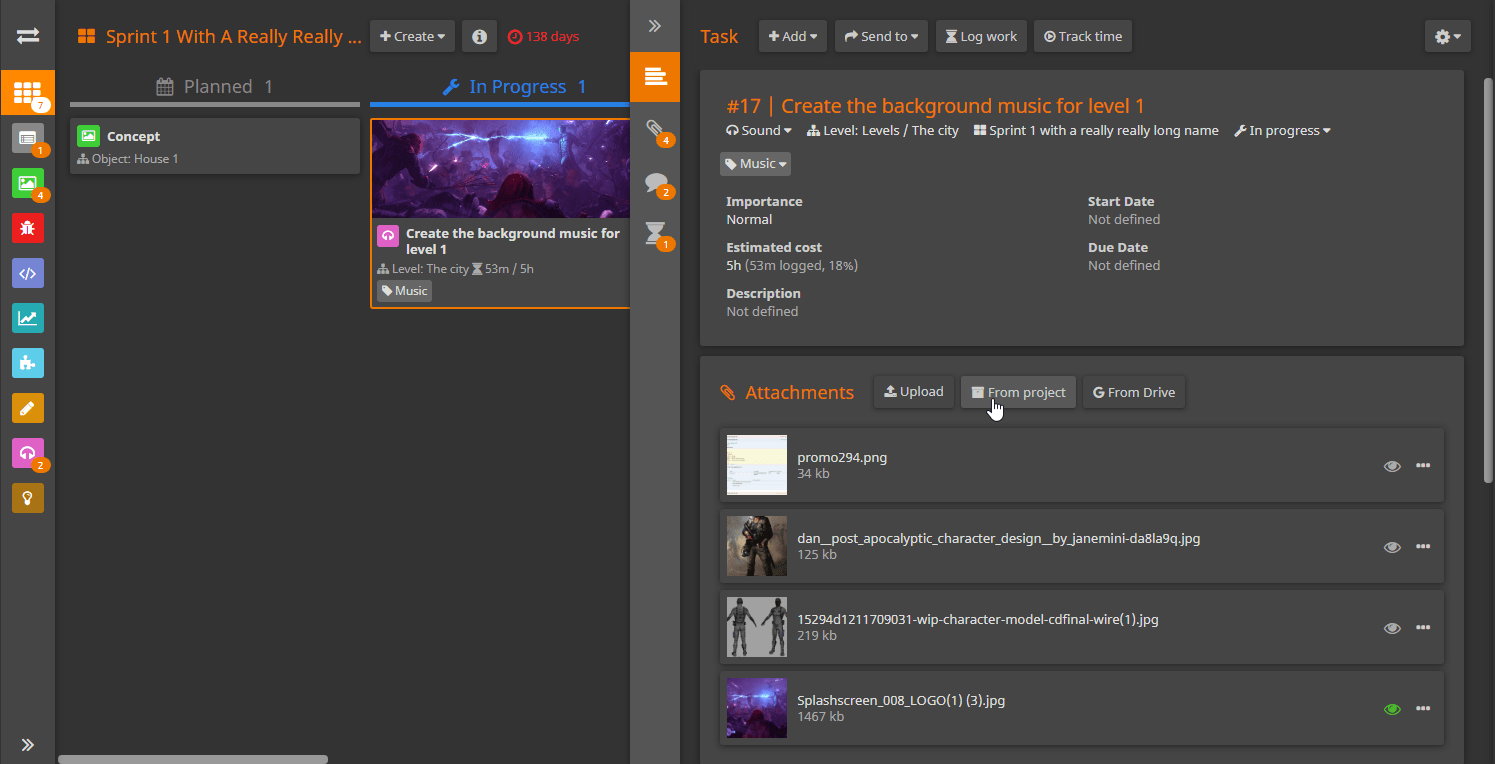The height and width of the screenshot is (764, 1495).
Task: Toggle visibility eye for promo294.png
Action: point(1391,466)
